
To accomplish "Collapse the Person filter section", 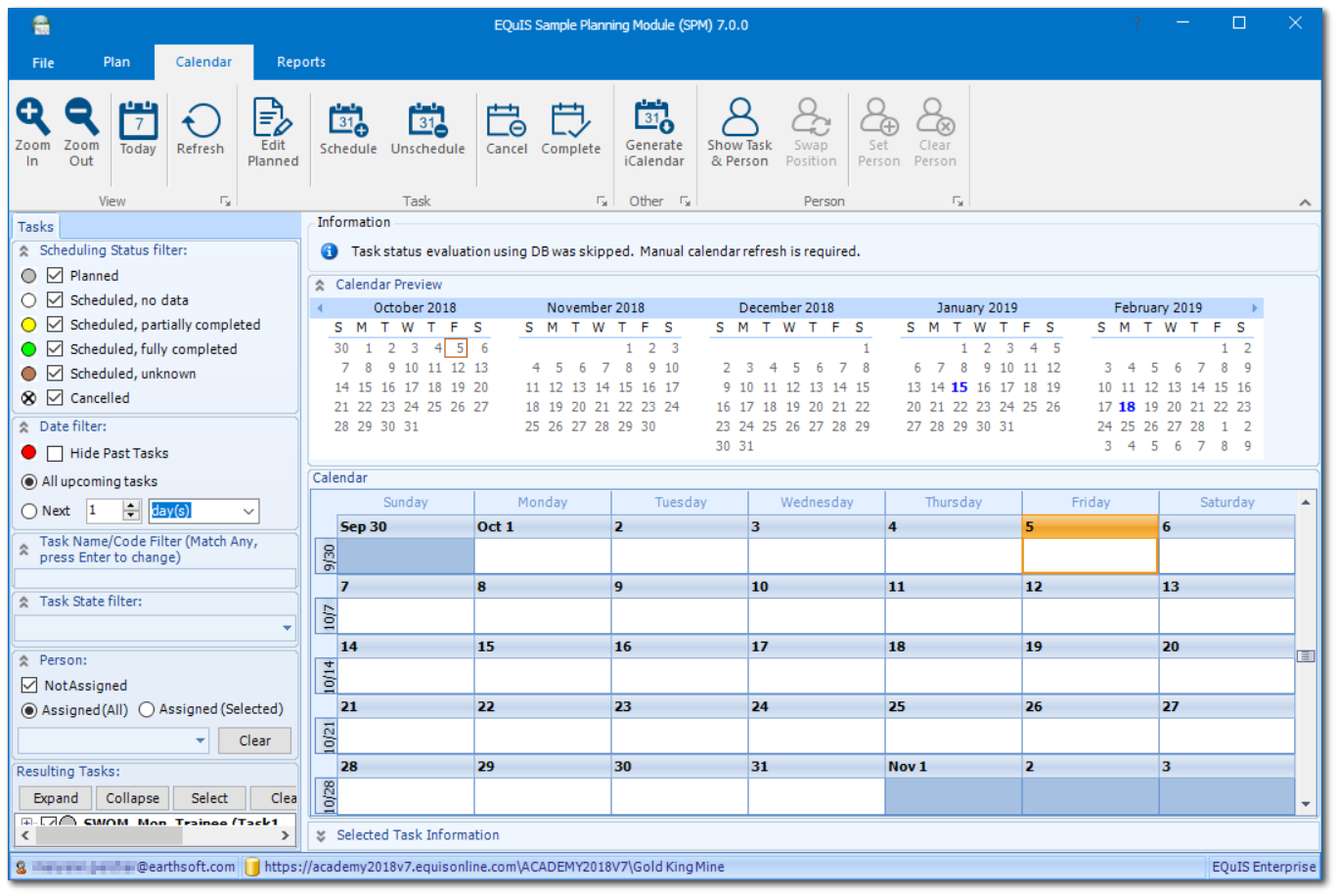I will (x=23, y=661).
